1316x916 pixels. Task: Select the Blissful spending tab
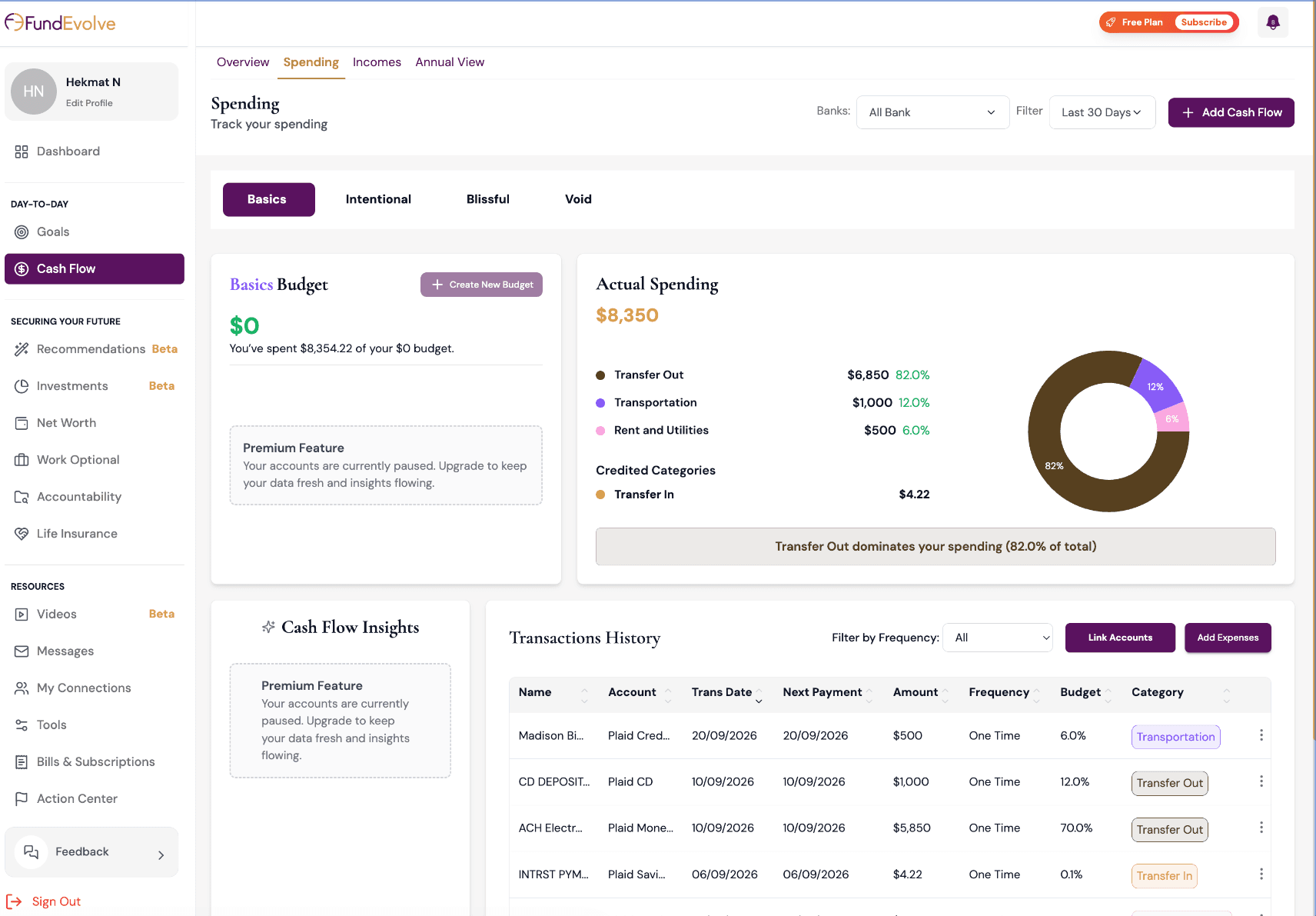(x=488, y=199)
